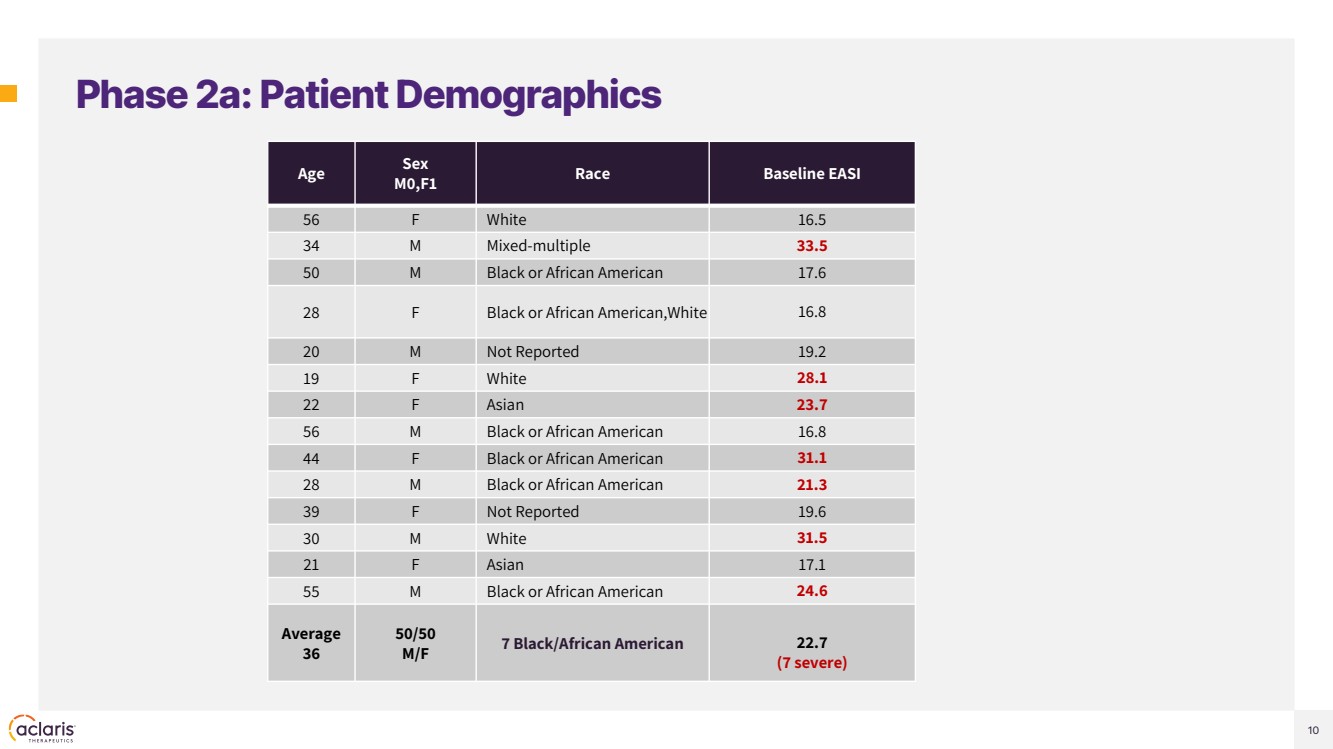Click the Baseline EASI column header
This screenshot has width=1333, height=749.
pyautogui.click(x=811, y=174)
